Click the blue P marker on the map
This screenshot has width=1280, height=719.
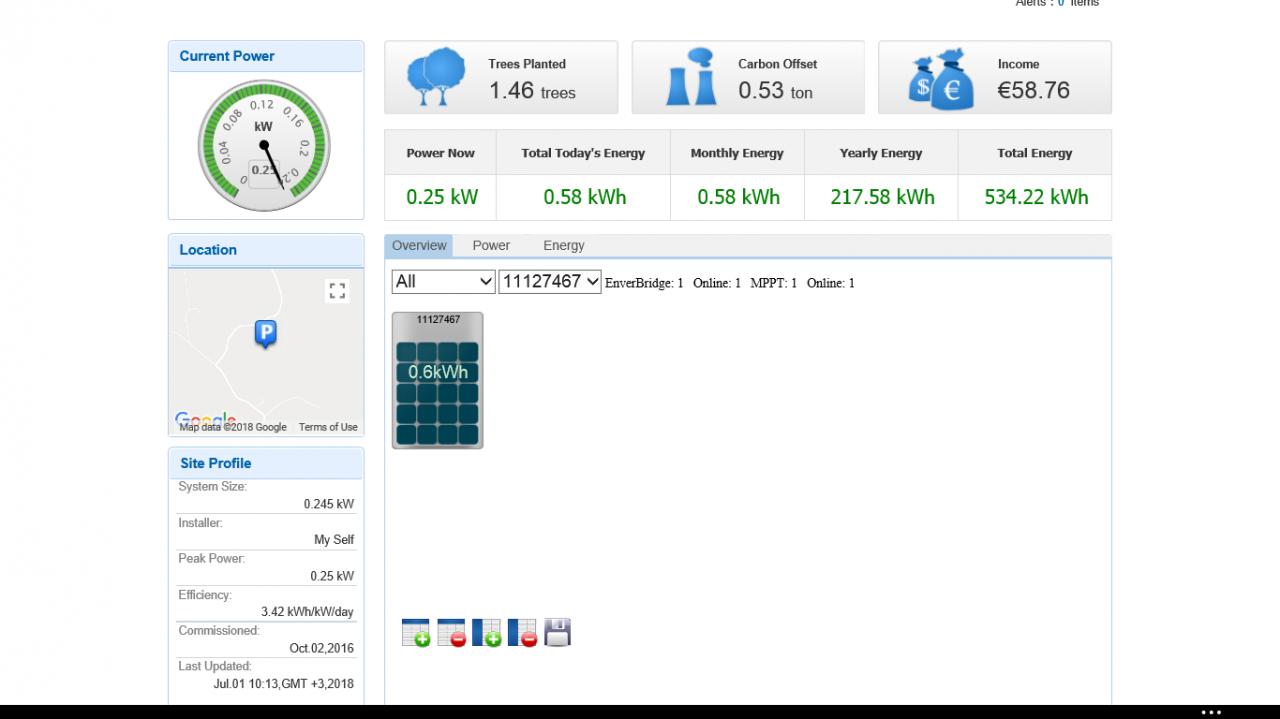pyautogui.click(x=265, y=334)
